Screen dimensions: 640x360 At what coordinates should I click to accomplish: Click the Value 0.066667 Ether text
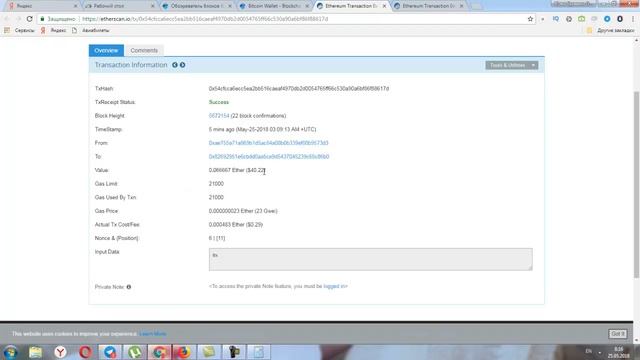coord(237,170)
